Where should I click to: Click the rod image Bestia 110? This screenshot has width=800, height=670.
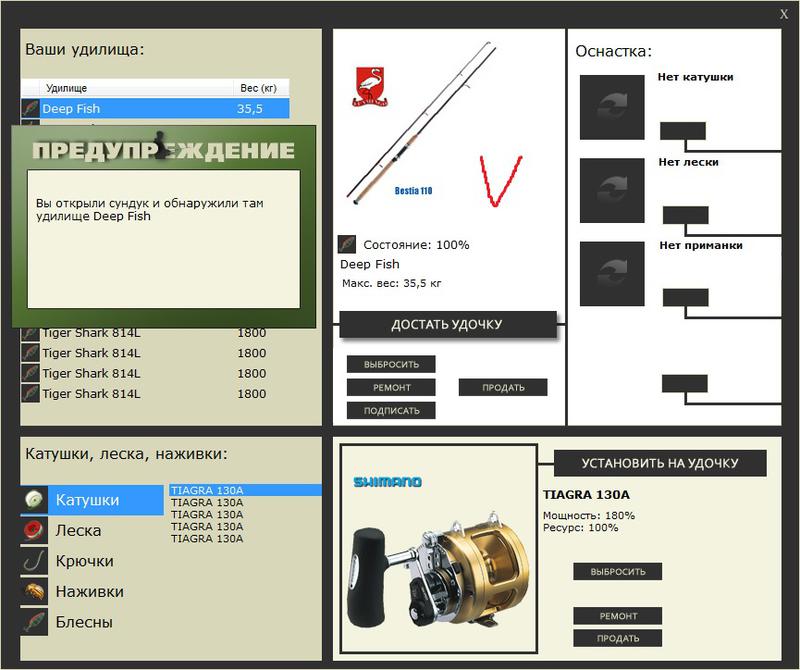point(421,123)
